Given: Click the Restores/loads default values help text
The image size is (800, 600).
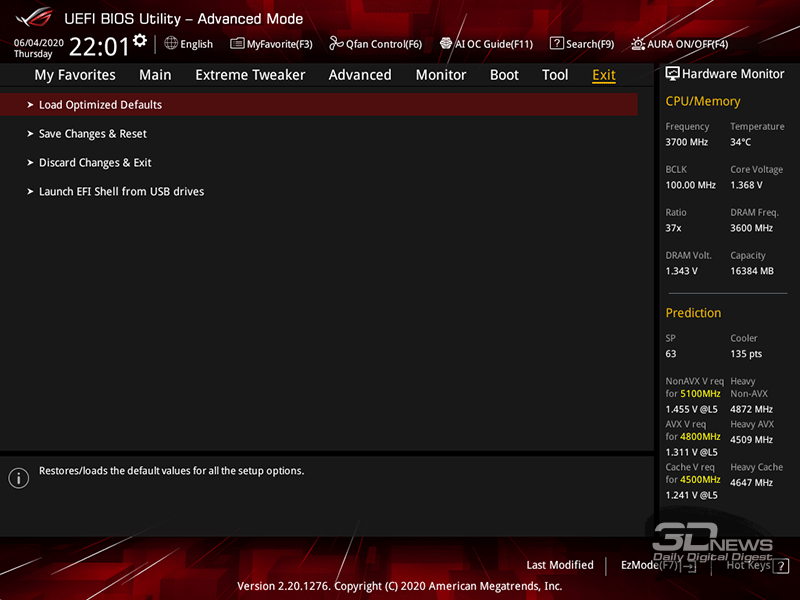Looking at the screenshot, I should click(171, 471).
